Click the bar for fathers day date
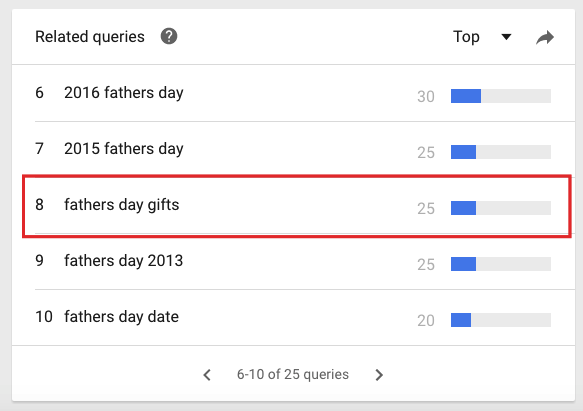 tap(500, 320)
